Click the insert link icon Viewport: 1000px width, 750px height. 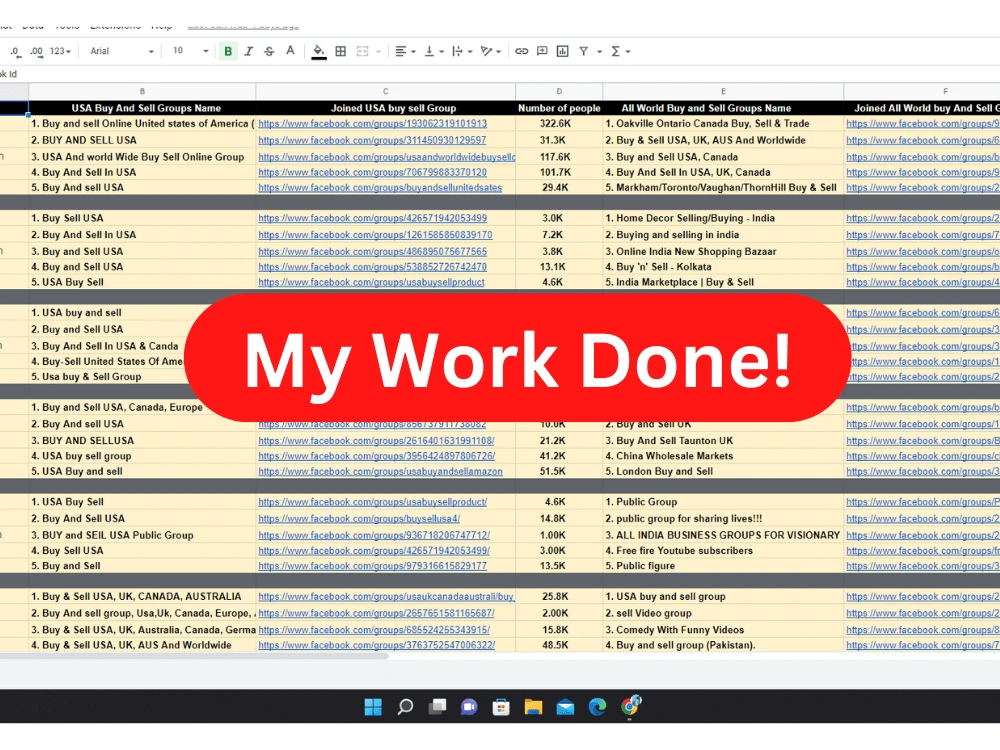[x=522, y=52]
